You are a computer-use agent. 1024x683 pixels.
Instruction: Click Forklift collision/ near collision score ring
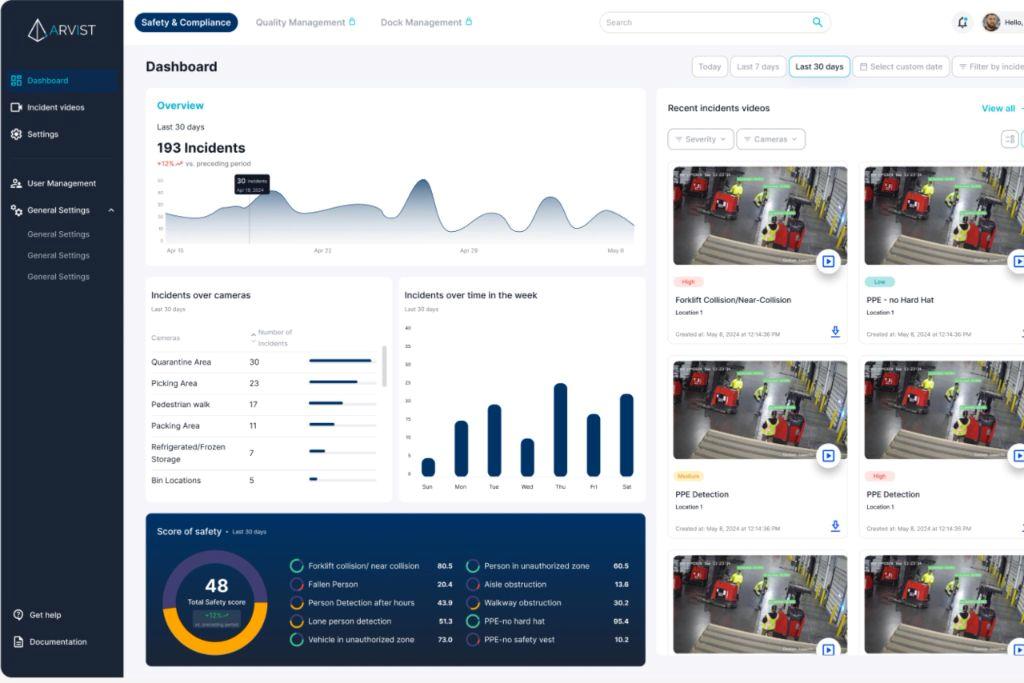296,566
